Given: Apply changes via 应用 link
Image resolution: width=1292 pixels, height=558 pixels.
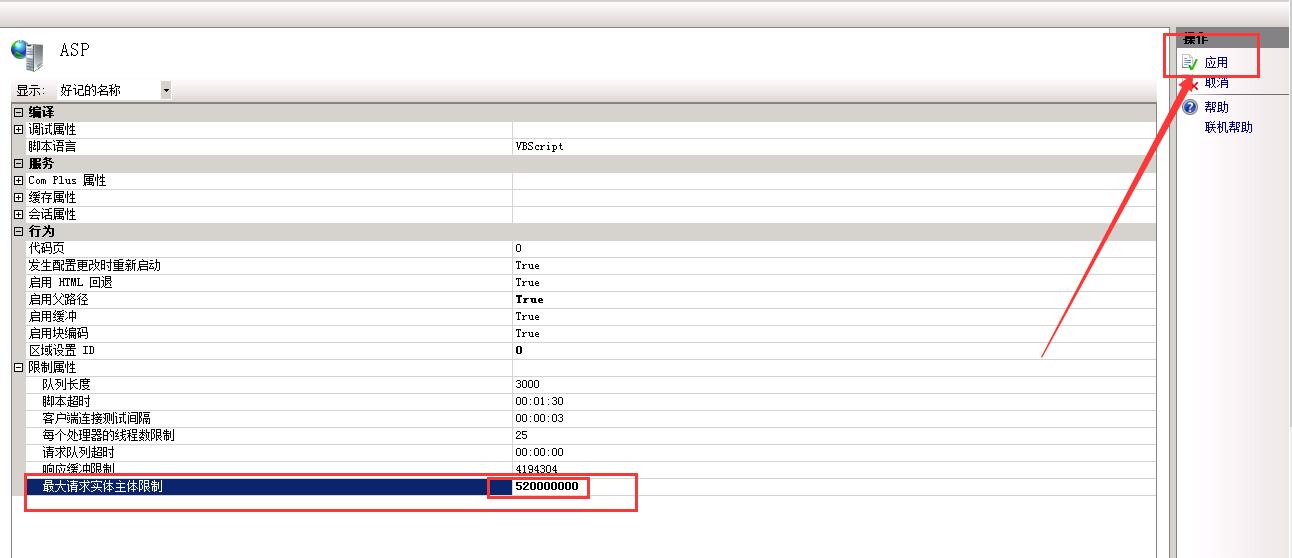Looking at the screenshot, I should click(1216, 63).
